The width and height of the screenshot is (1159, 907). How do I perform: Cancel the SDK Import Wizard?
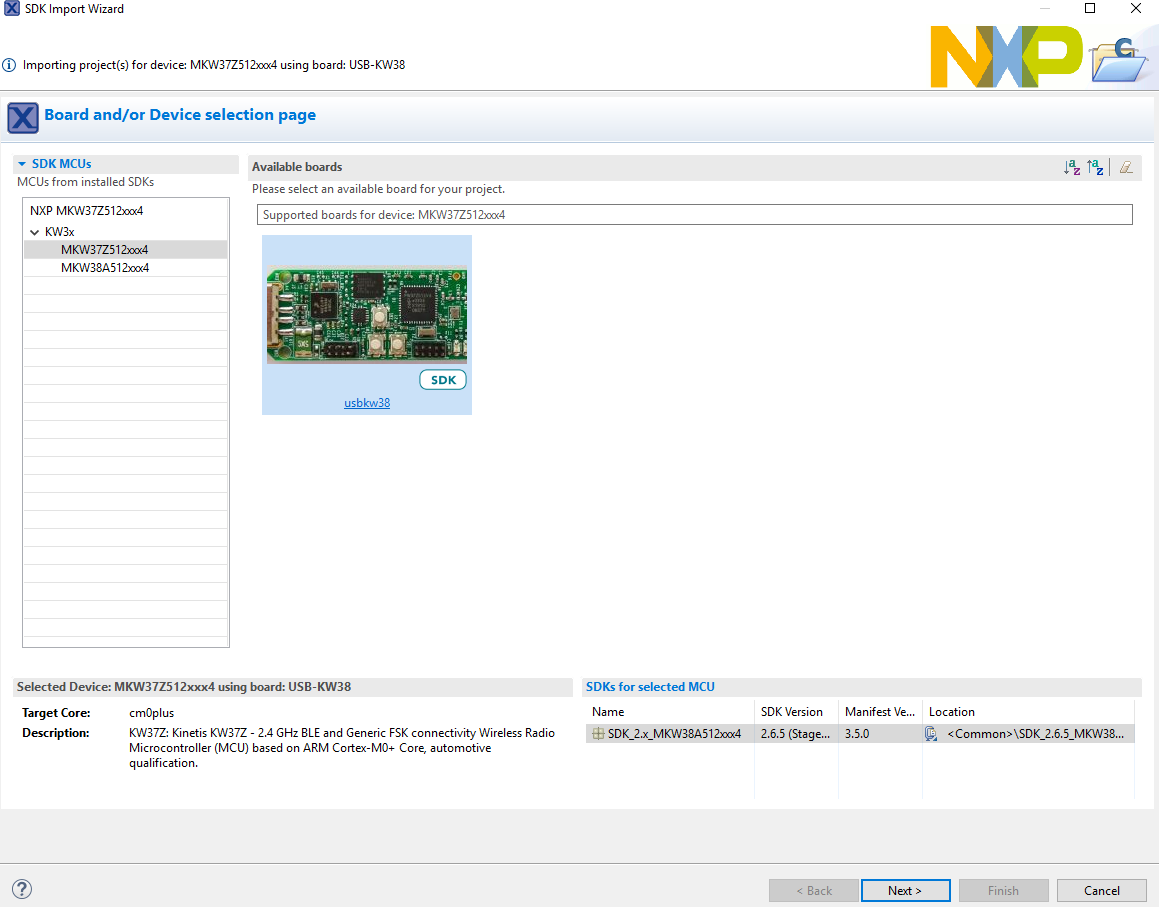pyautogui.click(x=1101, y=890)
